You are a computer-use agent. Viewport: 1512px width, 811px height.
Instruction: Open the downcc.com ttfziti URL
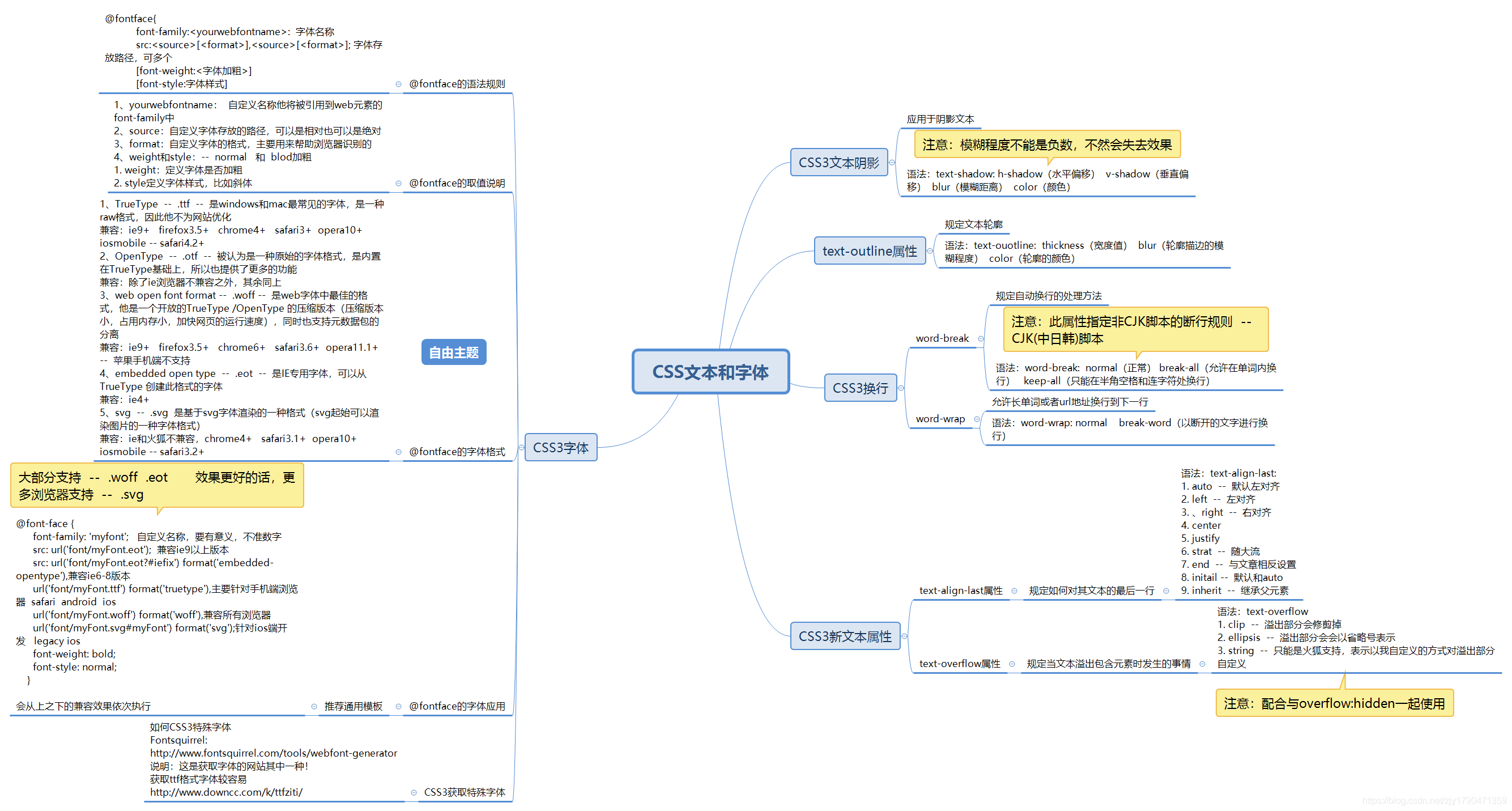click(x=226, y=793)
